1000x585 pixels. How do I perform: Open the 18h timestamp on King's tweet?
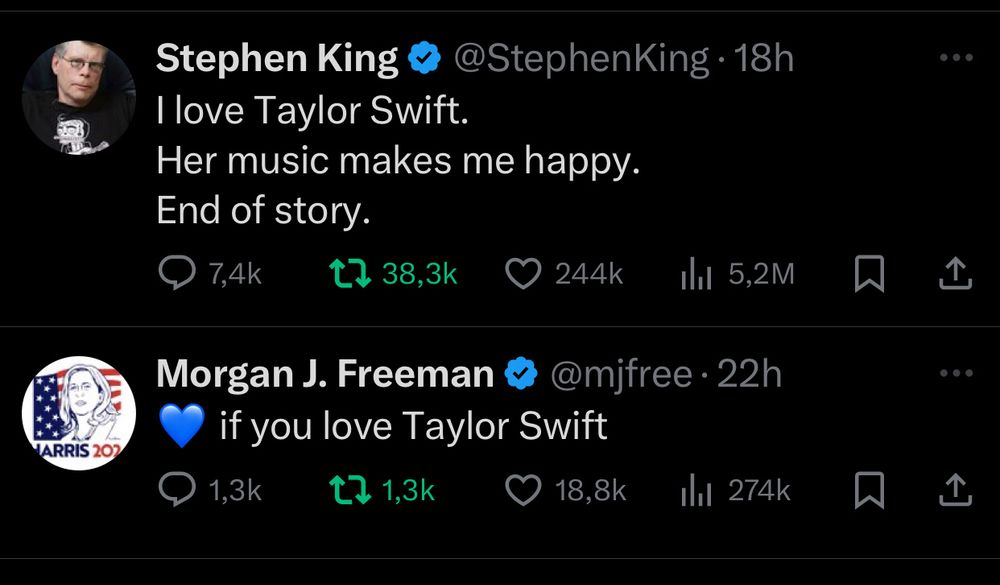[x=764, y=60]
